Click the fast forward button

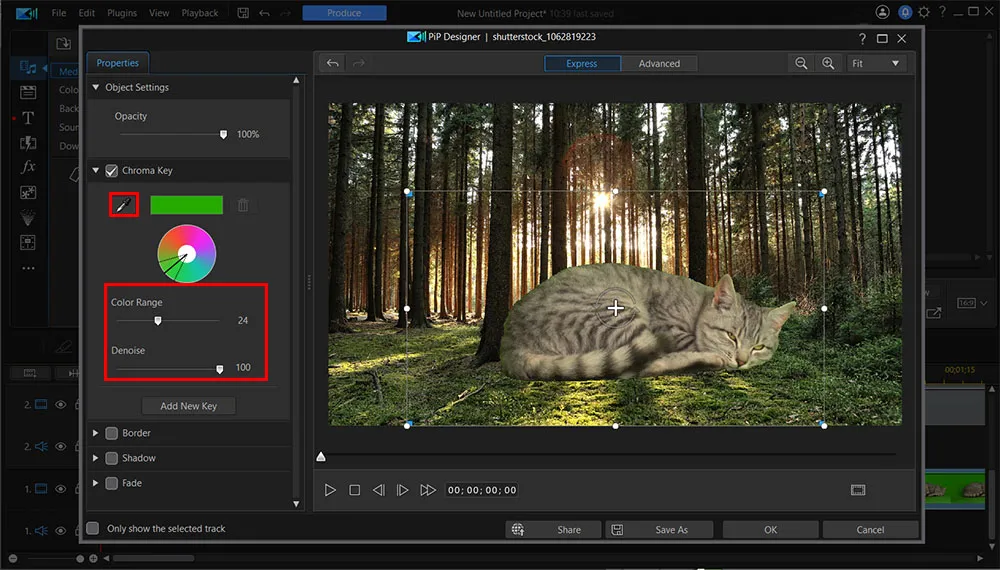tap(428, 490)
